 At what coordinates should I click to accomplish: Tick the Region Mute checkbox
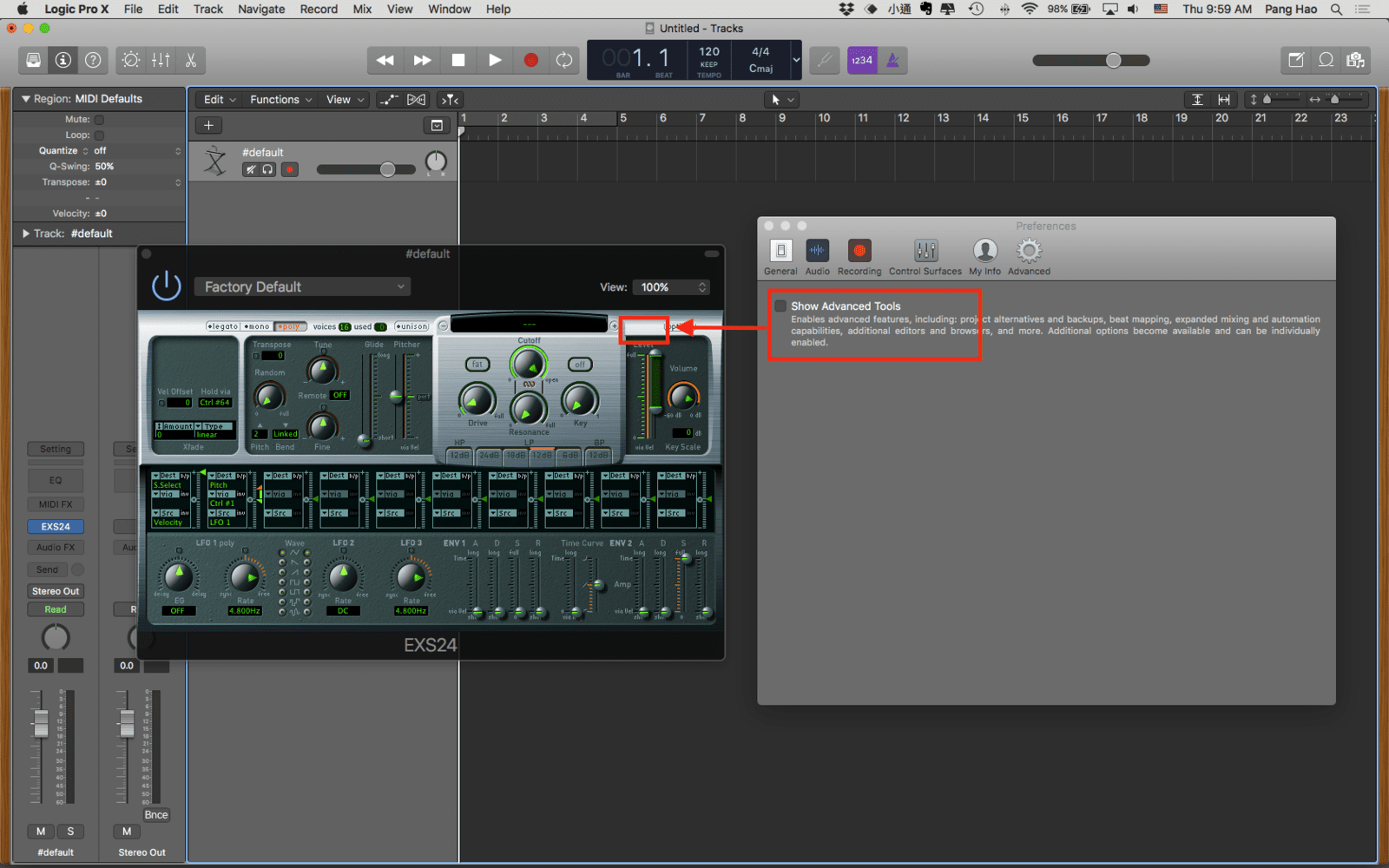click(x=99, y=120)
